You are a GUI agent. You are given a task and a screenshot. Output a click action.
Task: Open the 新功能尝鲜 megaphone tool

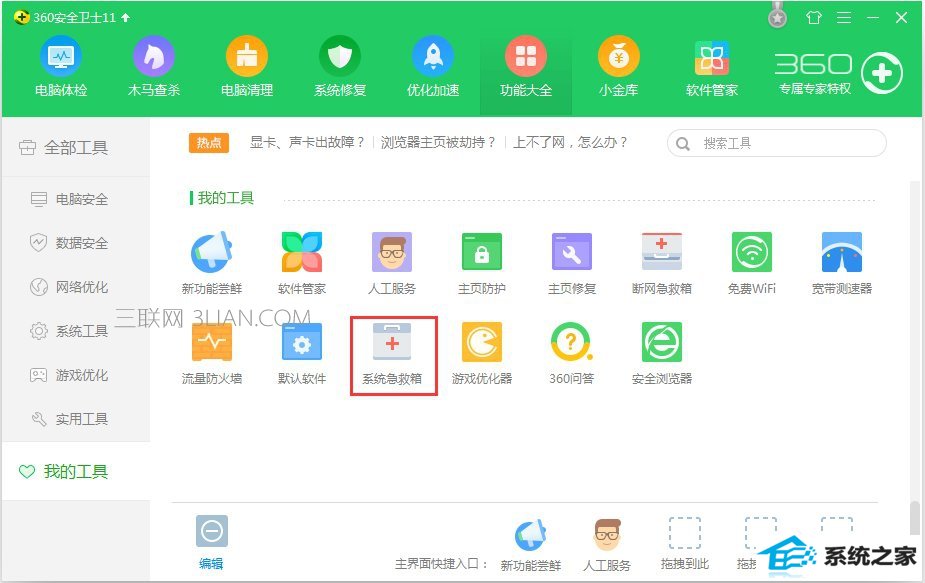click(x=212, y=263)
